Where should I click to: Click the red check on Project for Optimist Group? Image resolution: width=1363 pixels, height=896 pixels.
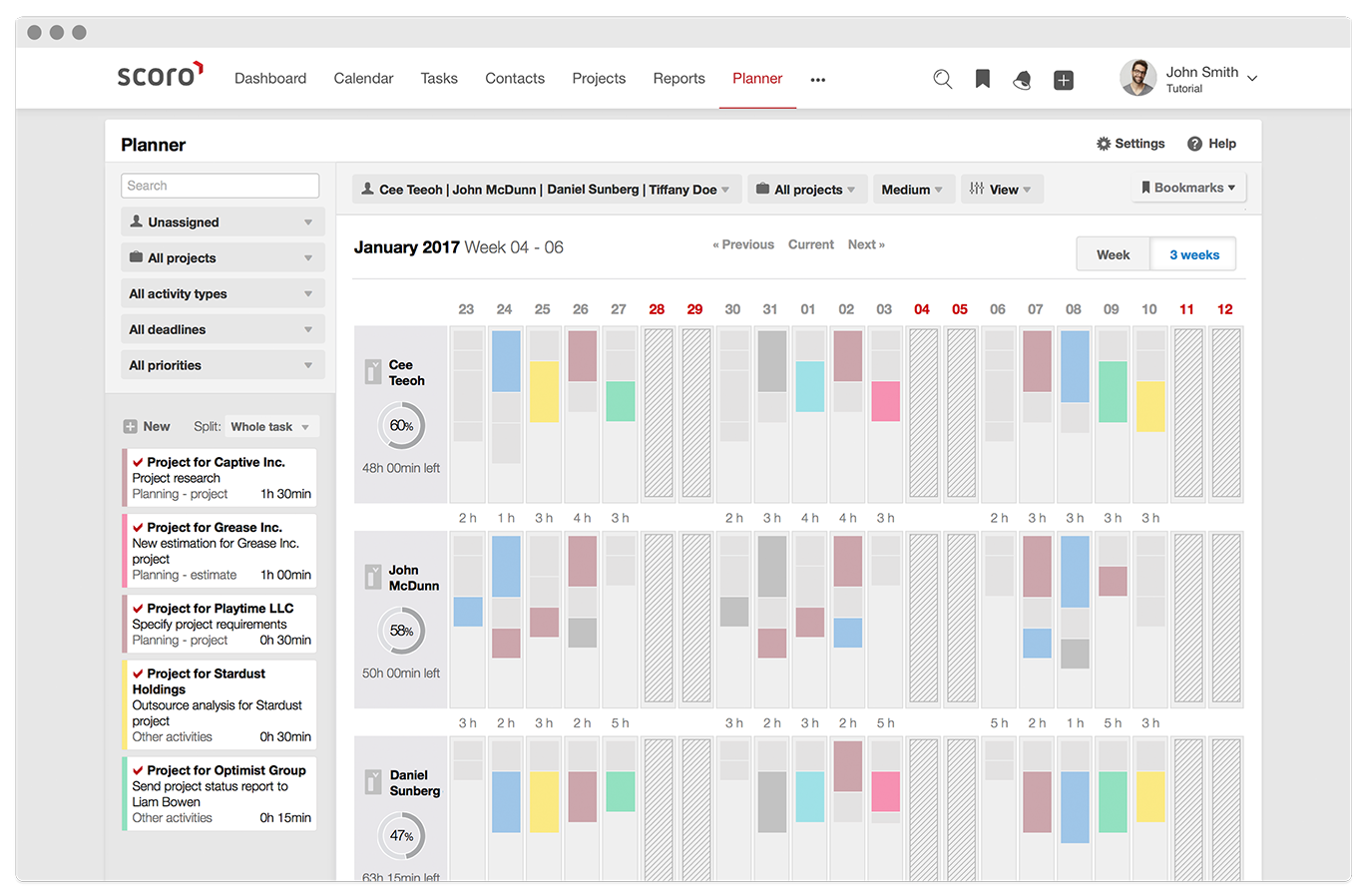tap(138, 770)
